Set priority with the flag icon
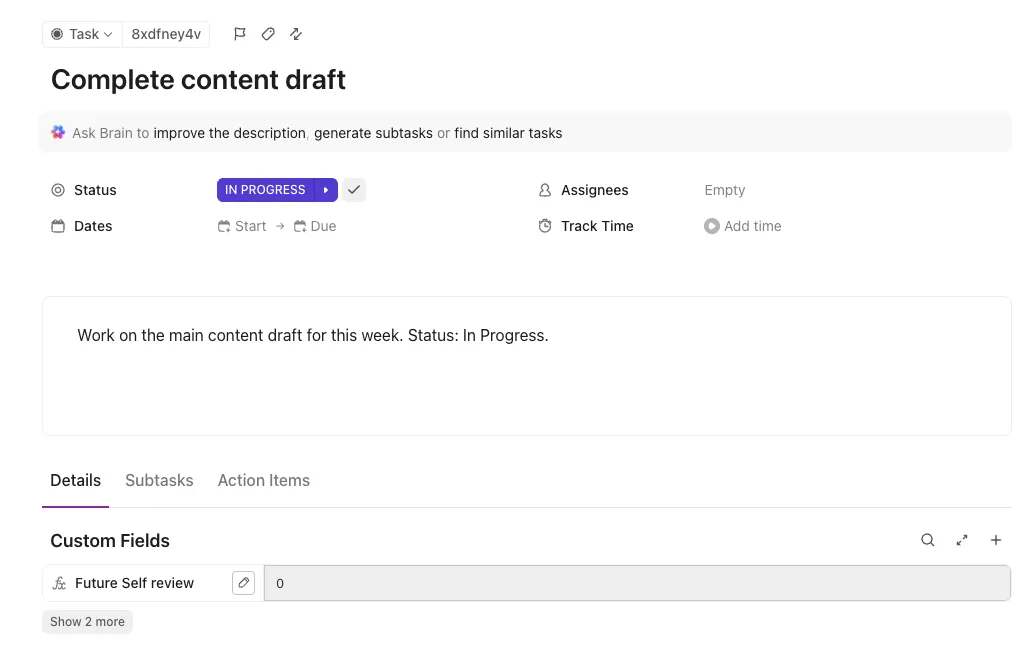Screen dimensions: 1027x645 coord(240,34)
